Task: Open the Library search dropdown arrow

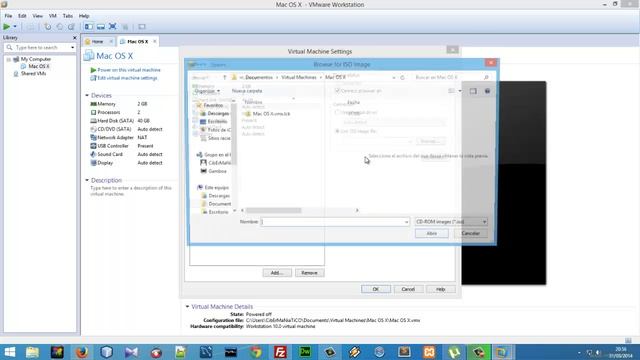Action: (x=72, y=48)
